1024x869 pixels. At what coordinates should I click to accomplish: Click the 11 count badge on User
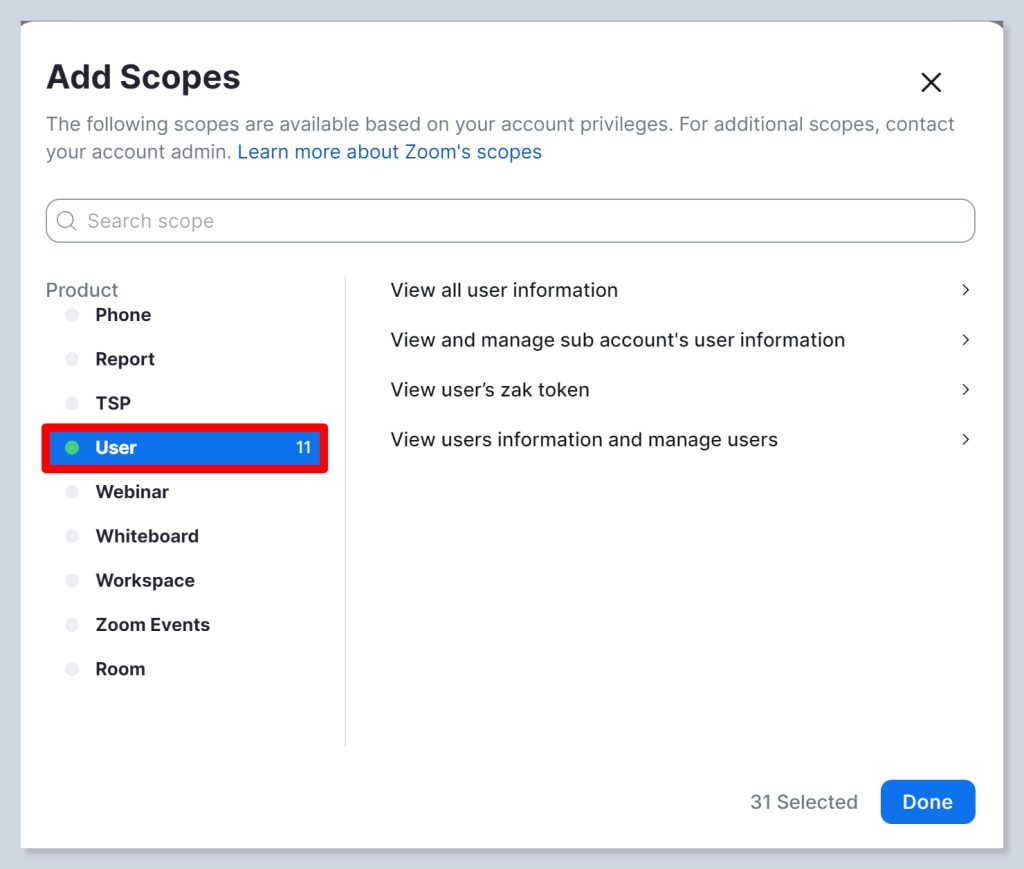tap(303, 448)
